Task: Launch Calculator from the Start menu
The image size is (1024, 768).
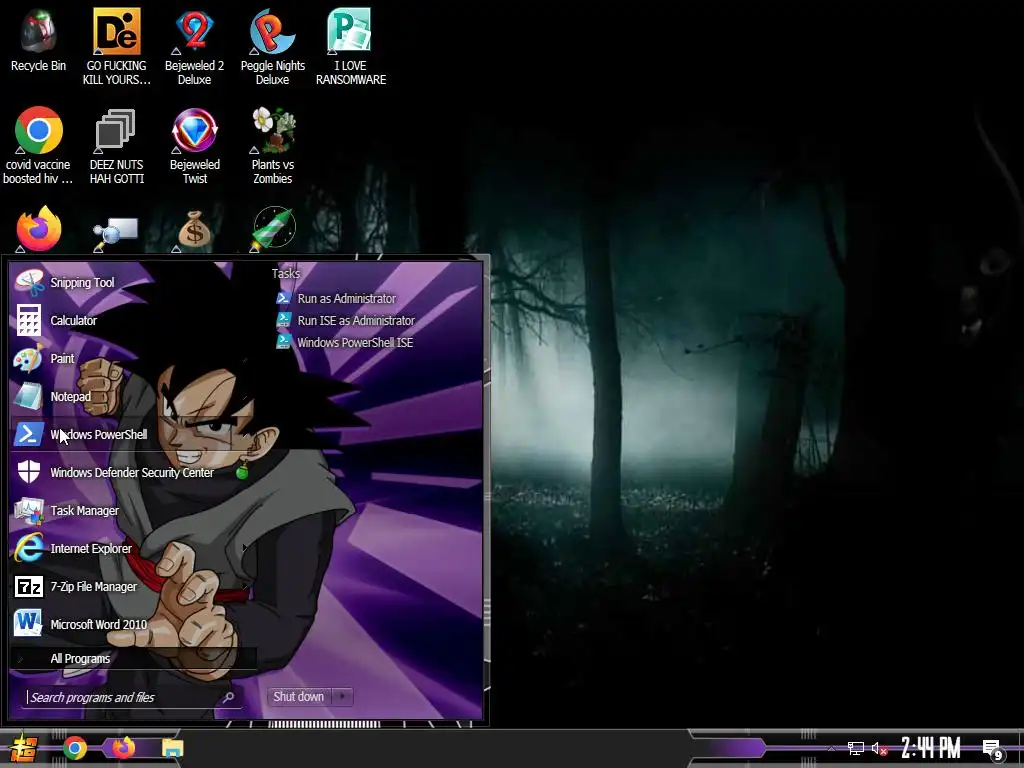Action: [x=133, y=320]
